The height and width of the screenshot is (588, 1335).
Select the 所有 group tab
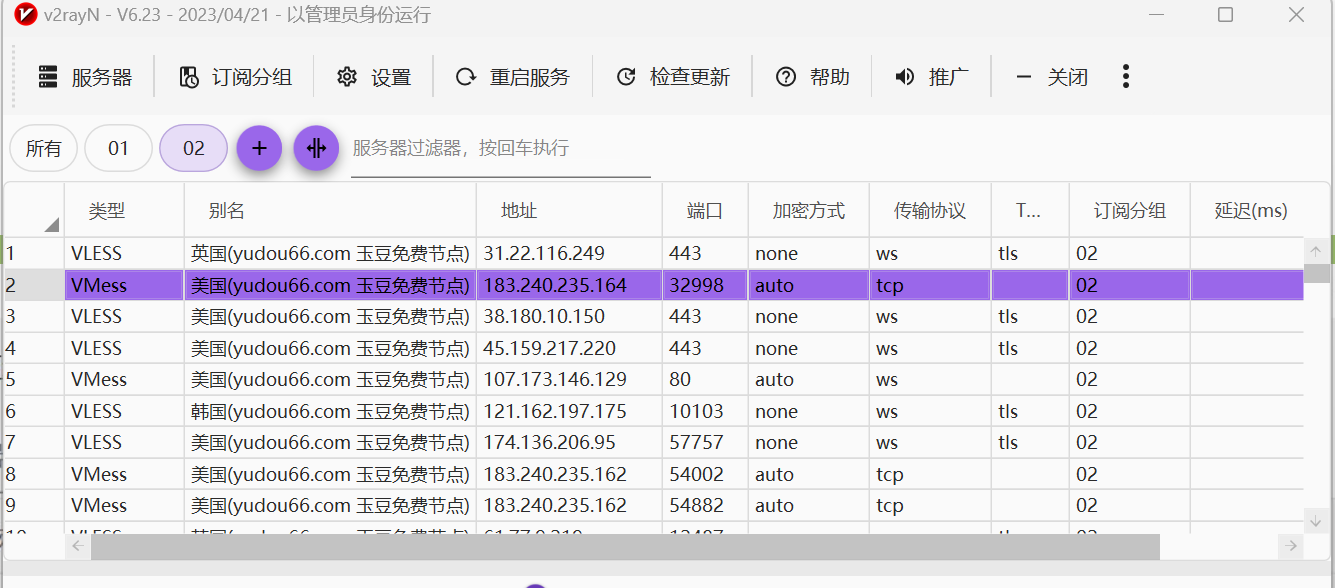[x=43, y=148]
